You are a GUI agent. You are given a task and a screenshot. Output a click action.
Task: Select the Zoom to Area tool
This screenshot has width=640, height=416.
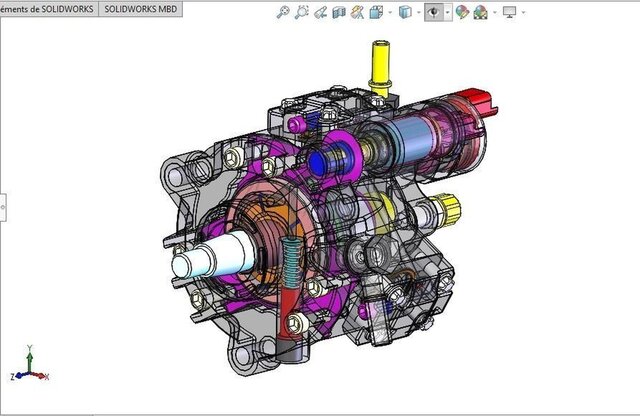(x=302, y=12)
